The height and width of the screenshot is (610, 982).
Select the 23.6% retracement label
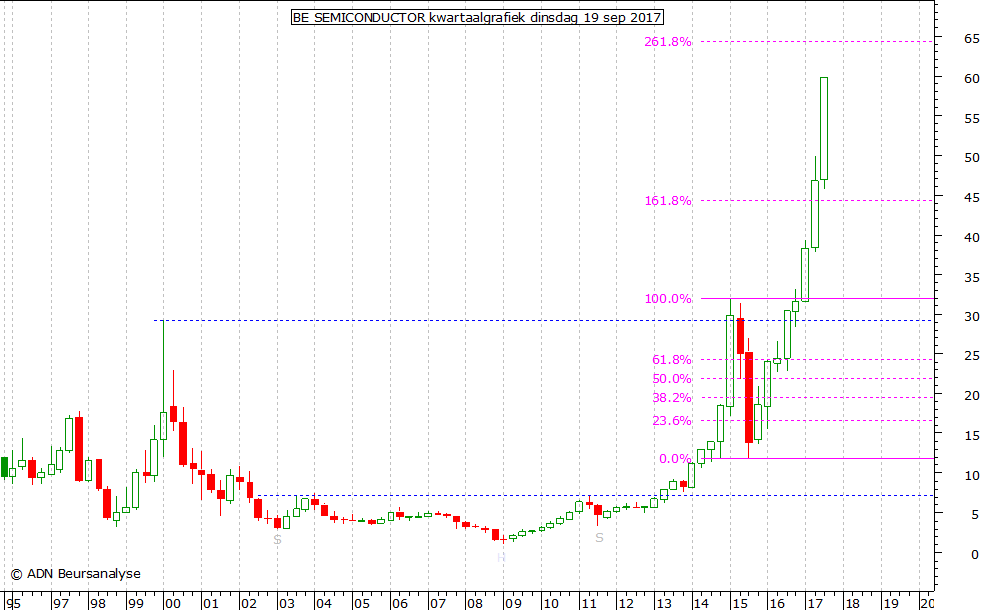pos(671,421)
